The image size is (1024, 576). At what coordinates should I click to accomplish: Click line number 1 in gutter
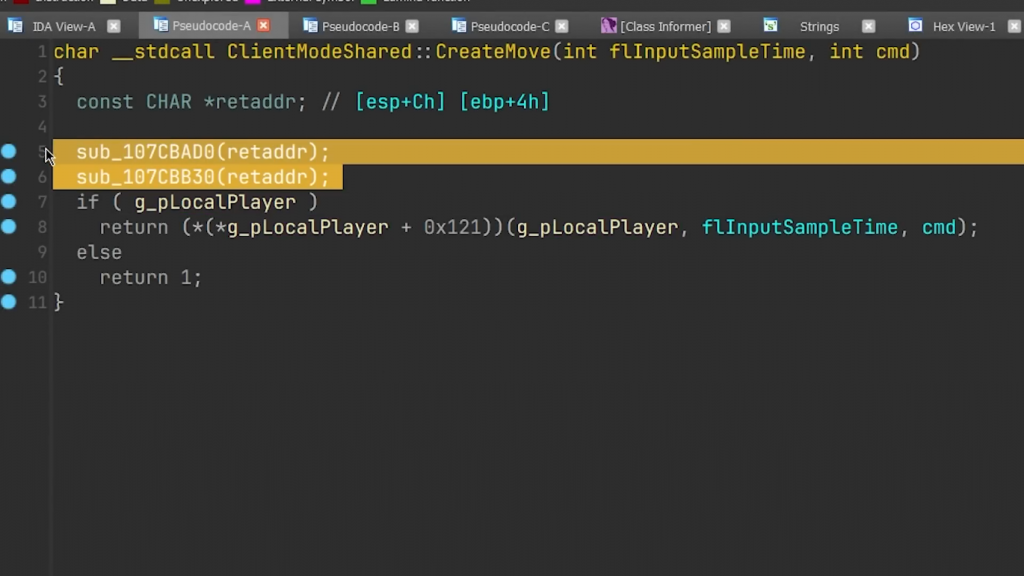42,52
